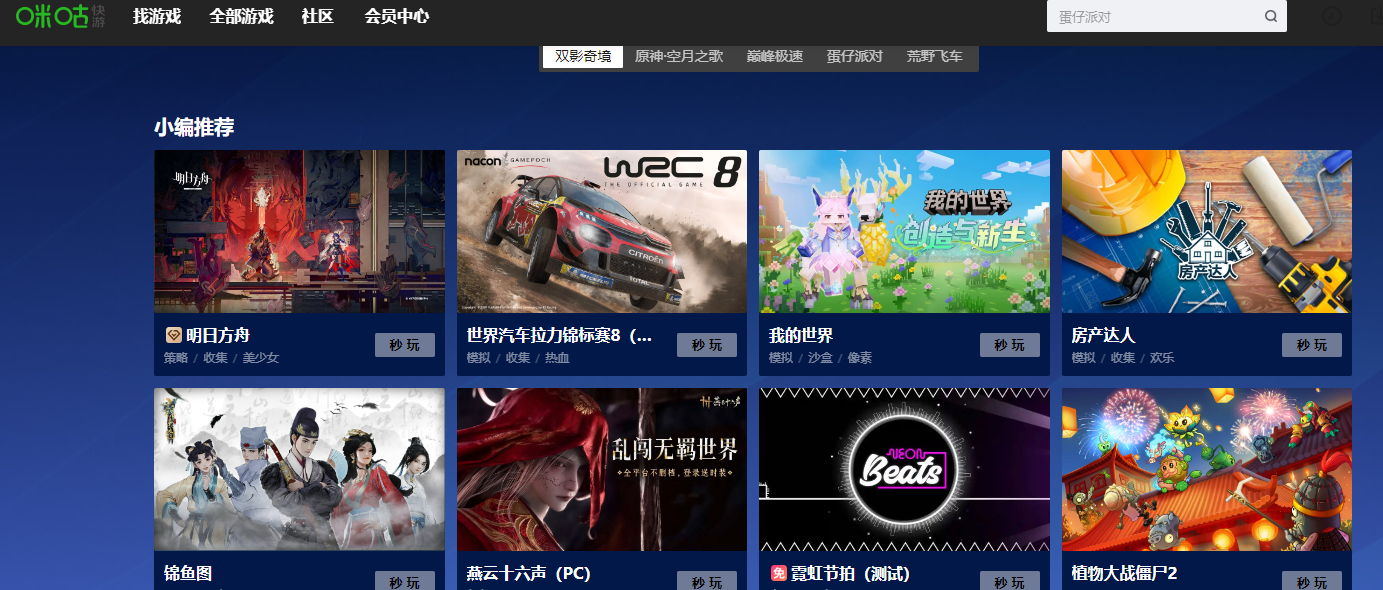The height and width of the screenshot is (590, 1383).
Task: Click the Migu Kuaiyou logo
Action: pyautogui.click(x=60, y=16)
